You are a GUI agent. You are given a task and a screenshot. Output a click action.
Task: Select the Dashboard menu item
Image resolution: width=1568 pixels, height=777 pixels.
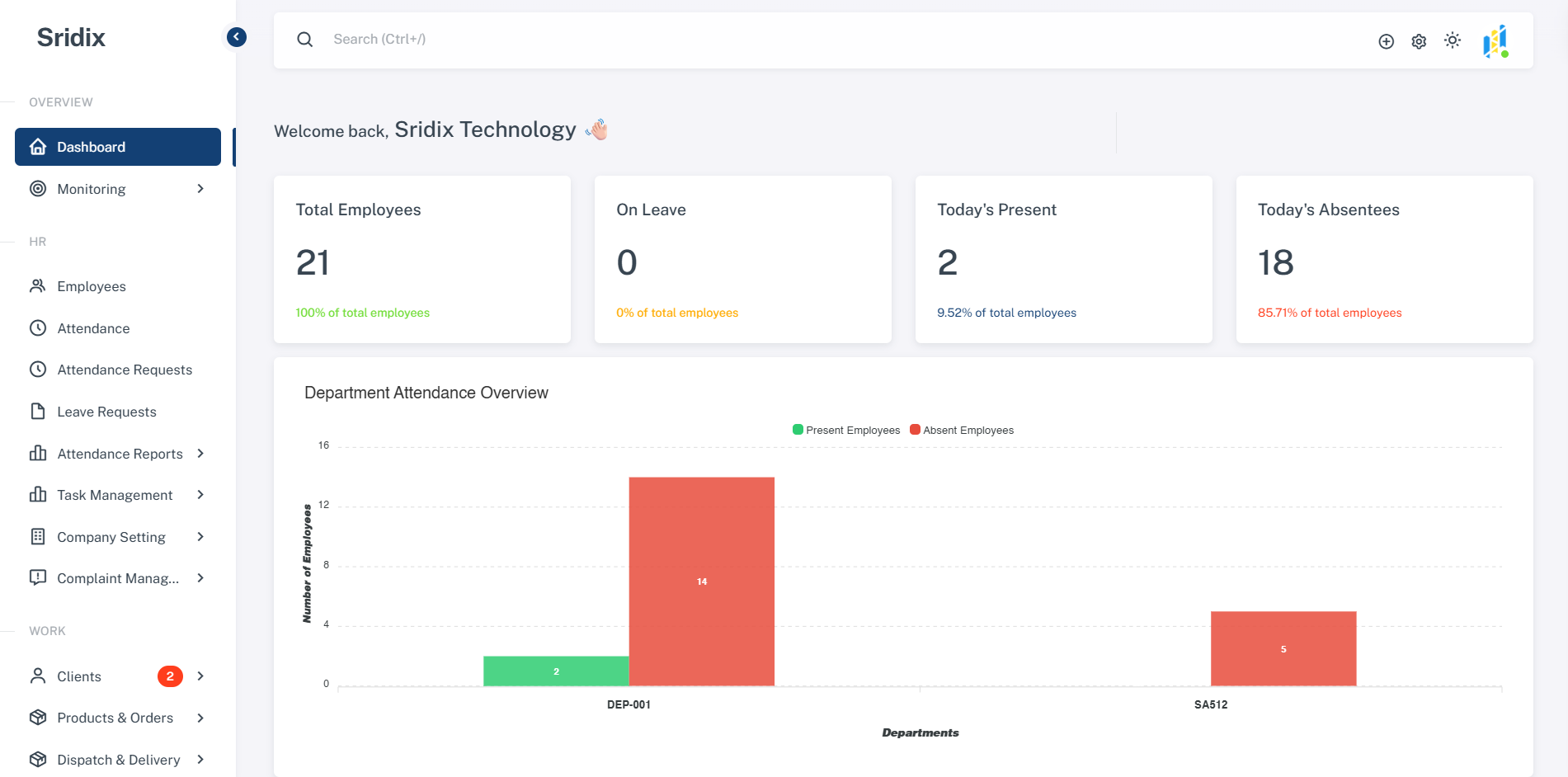tap(118, 147)
